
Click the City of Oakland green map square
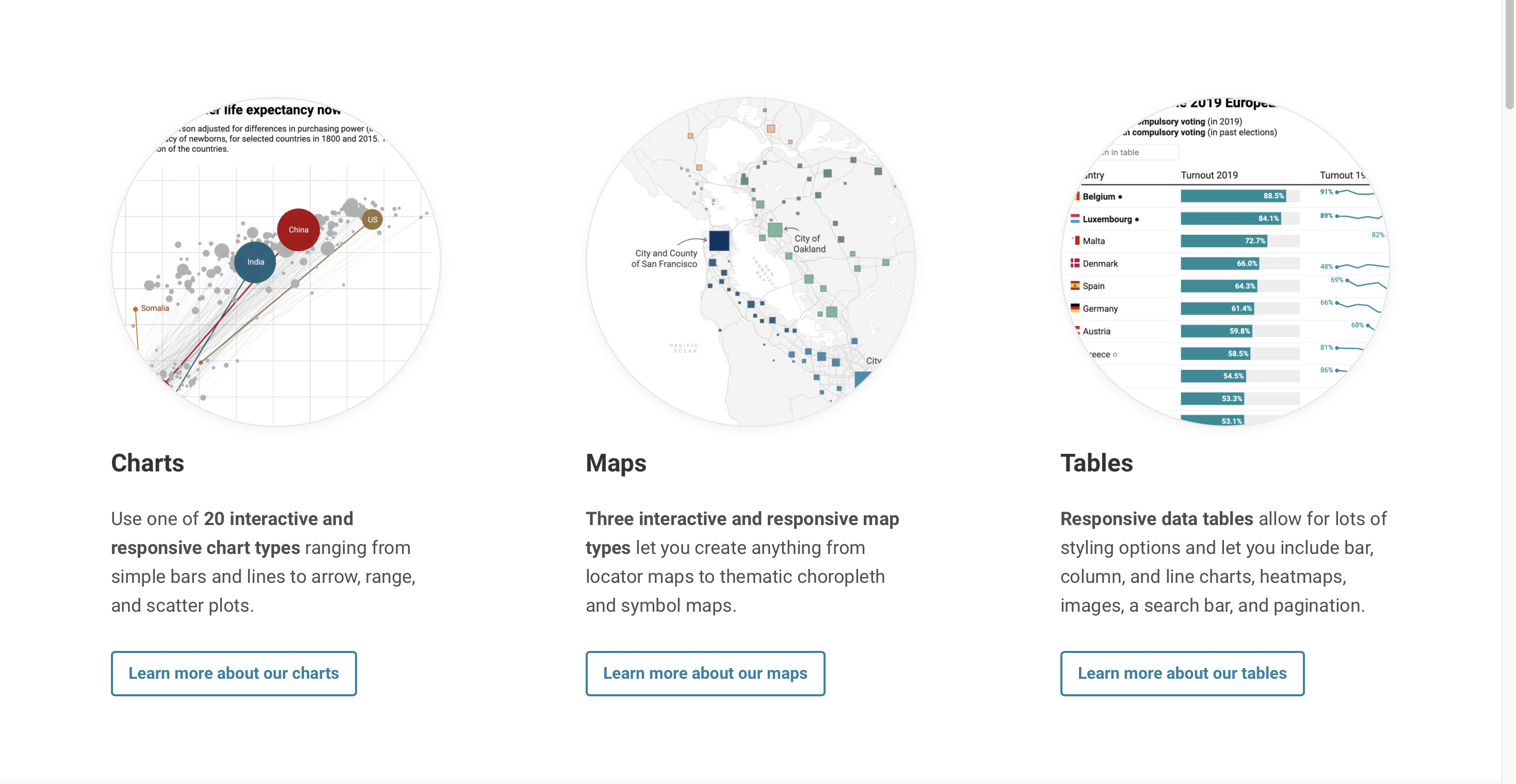point(775,230)
